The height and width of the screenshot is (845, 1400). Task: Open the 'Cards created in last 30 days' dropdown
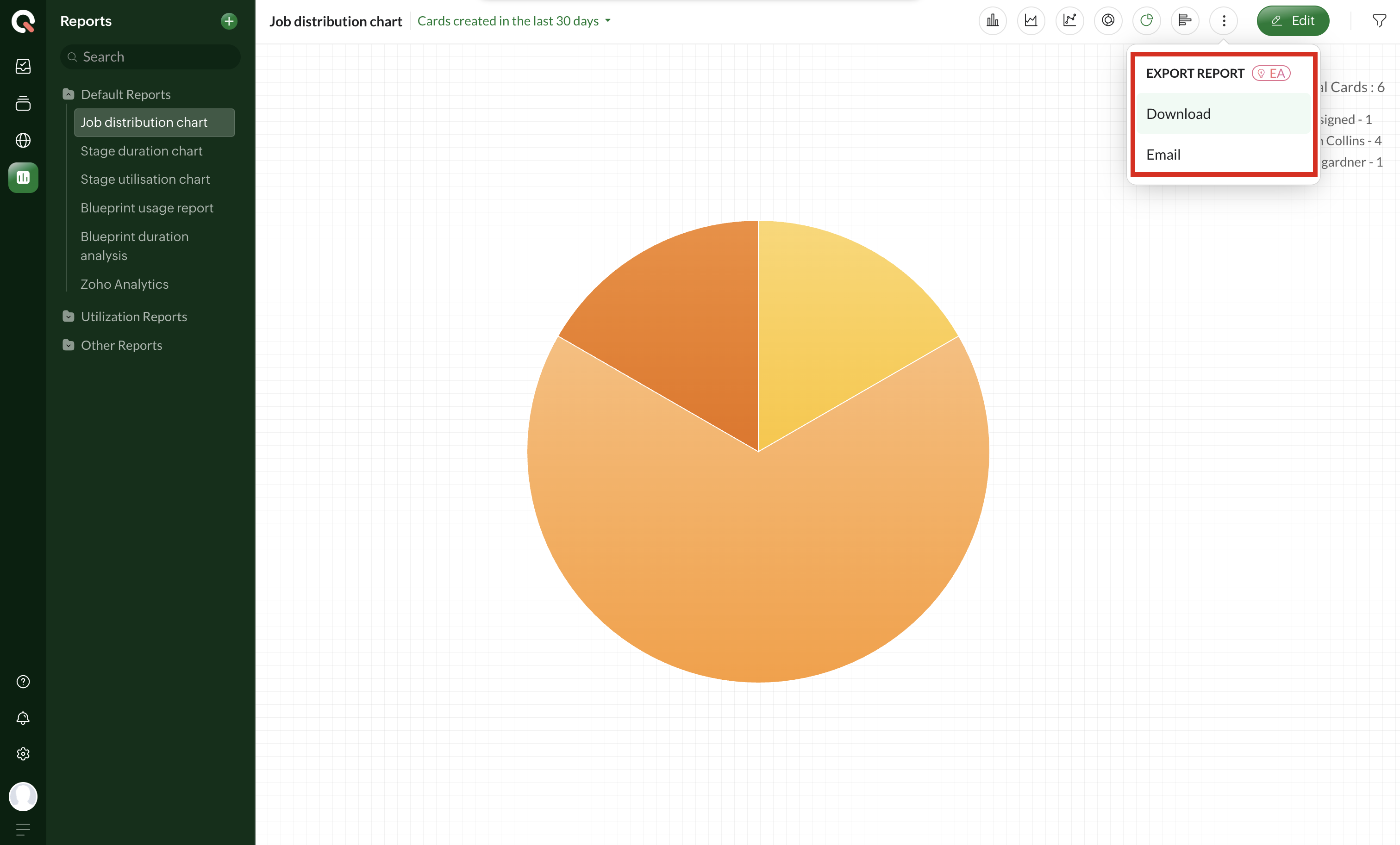coord(513,21)
